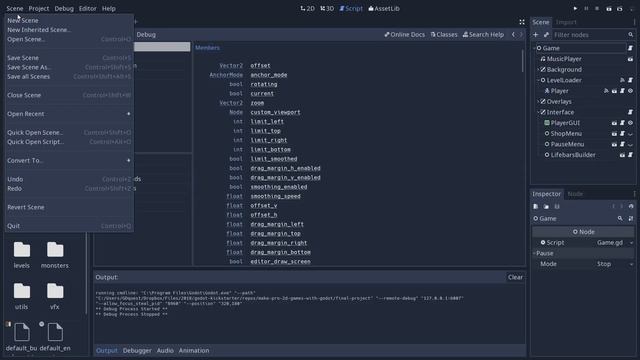Image resolution: width=640 pixels, height=360 pixels.
Task: Open the script attached to Game node
Action: pos(630,48)
